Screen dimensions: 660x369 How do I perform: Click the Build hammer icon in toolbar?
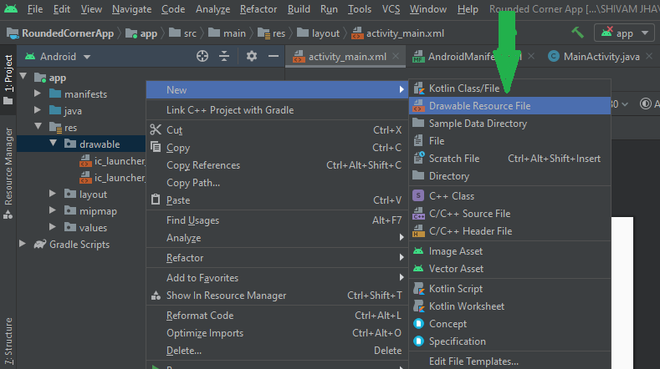pyautogui.click(x=578, y=32)
